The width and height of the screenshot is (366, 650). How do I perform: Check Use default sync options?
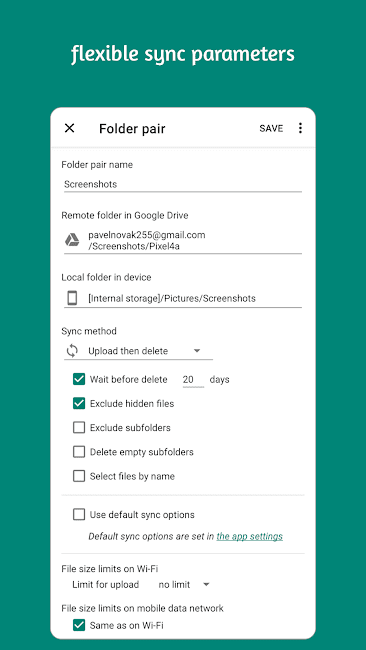pos(79,514)
